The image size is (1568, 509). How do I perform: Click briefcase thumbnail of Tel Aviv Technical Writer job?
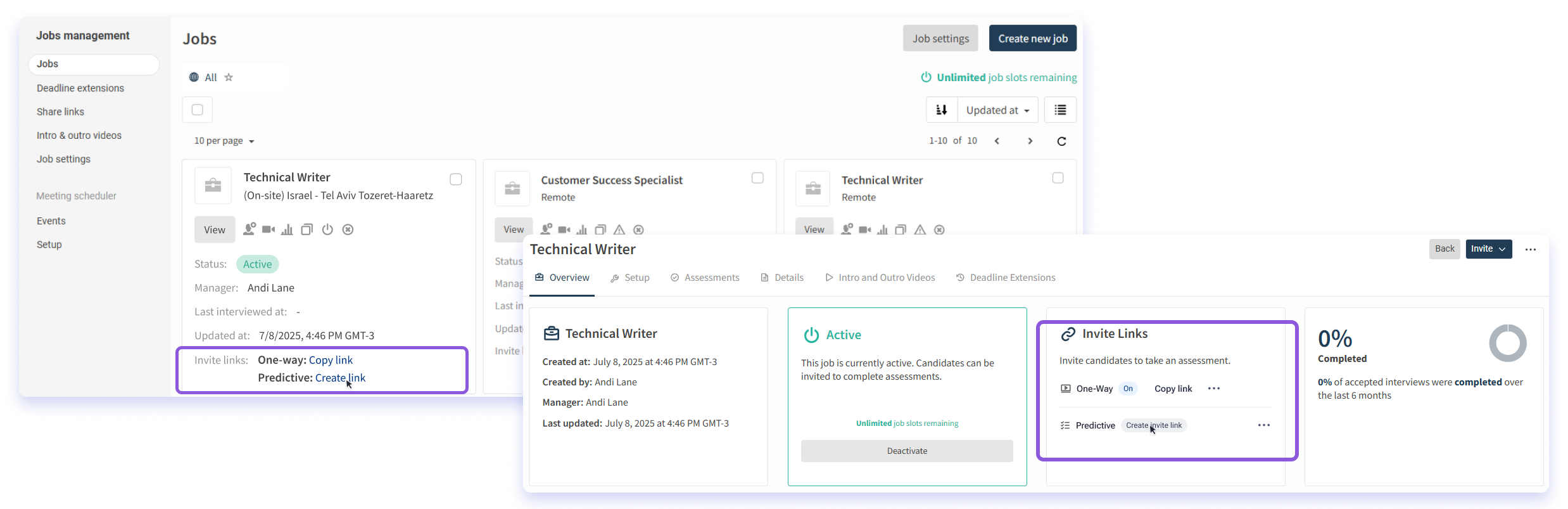click(213, 185)
